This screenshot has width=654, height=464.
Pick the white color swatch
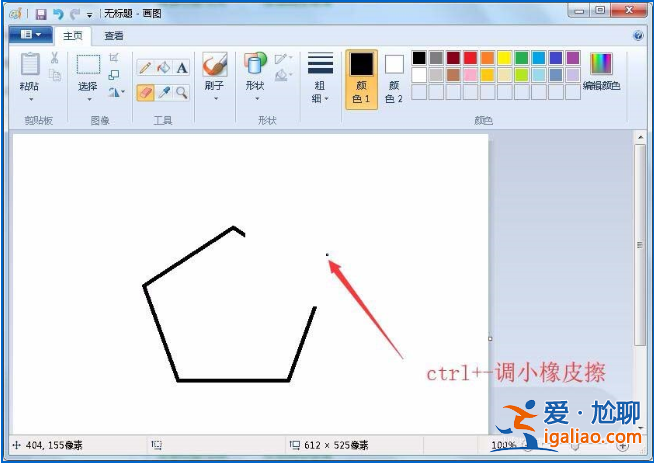[x=419, y=75]
